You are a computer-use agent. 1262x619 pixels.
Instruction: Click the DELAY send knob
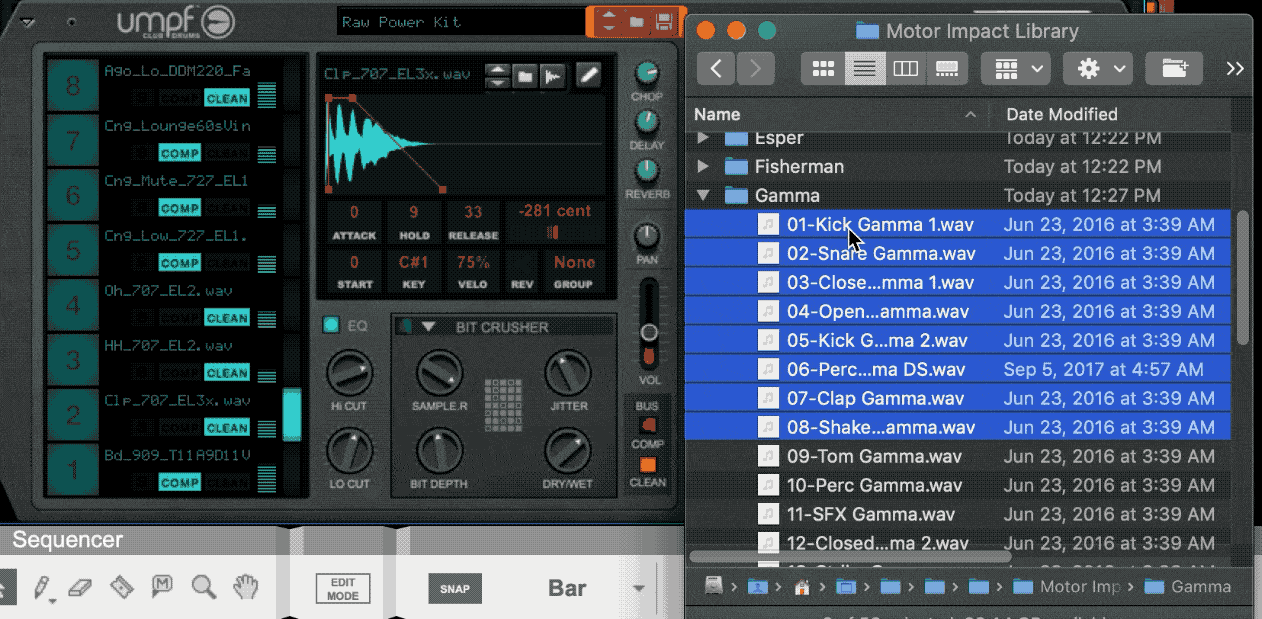click(648, 122)
